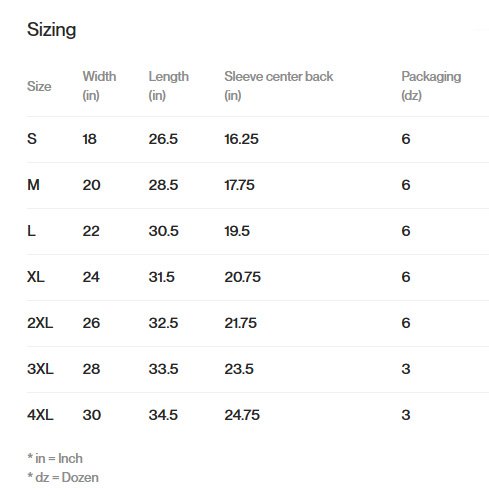Select the Sleeve center back column header

coord(279,86)
